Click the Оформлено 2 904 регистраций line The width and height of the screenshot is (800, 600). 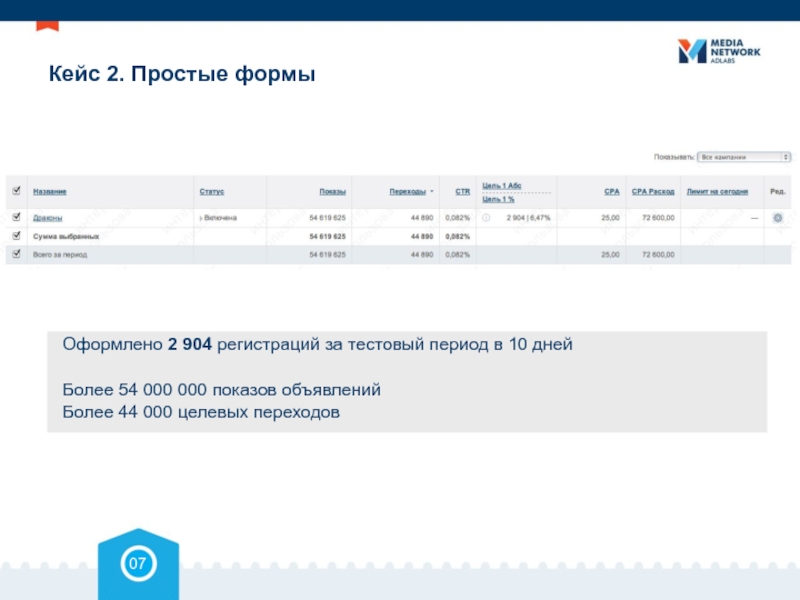point(317,344)
